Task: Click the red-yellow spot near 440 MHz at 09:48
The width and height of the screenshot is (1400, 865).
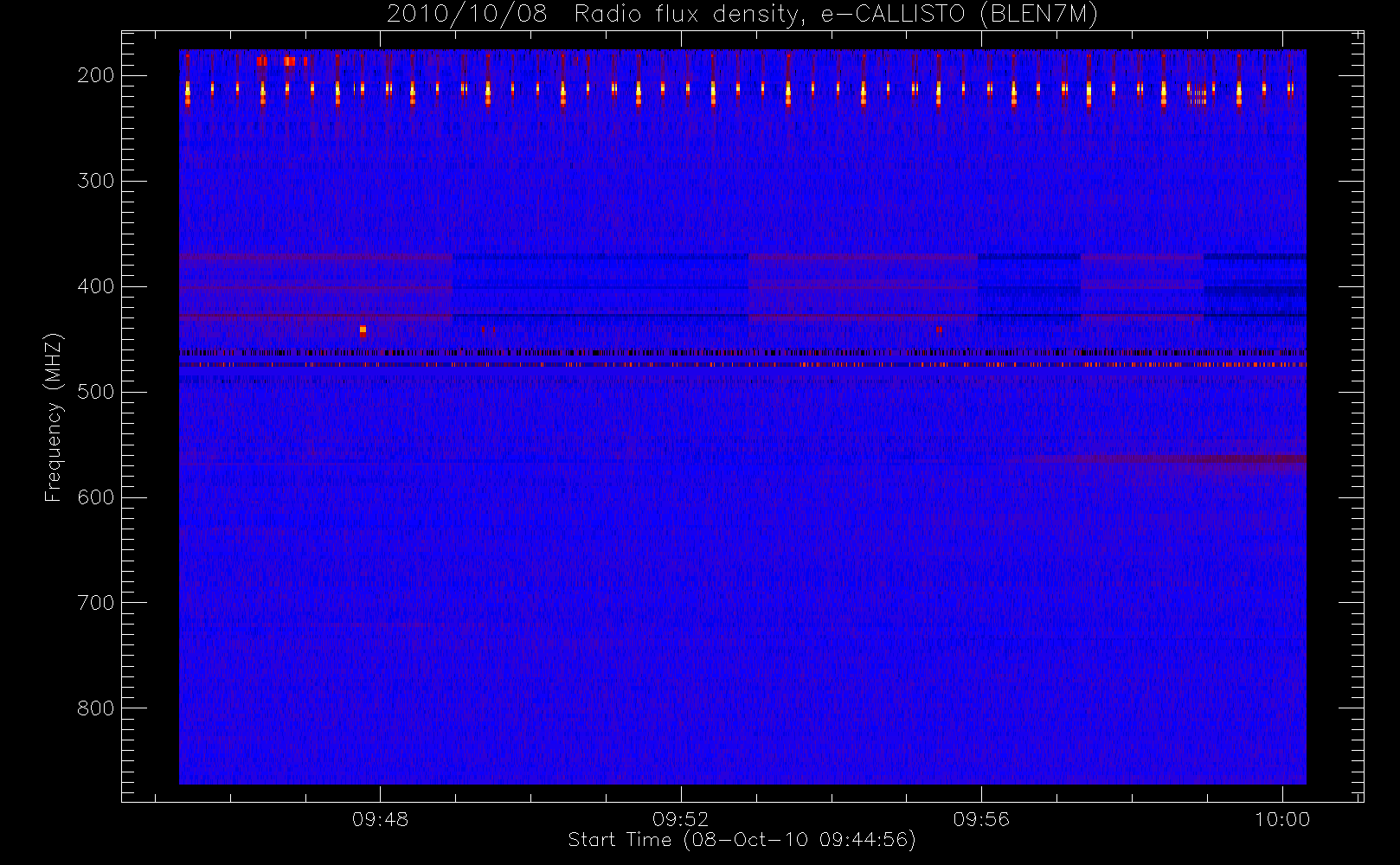Action: pyautogui.click(x=363, y=330)
